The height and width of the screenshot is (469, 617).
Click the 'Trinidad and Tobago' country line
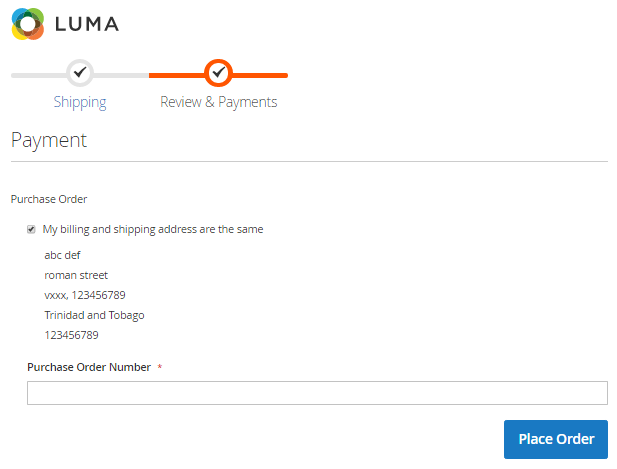94,316
